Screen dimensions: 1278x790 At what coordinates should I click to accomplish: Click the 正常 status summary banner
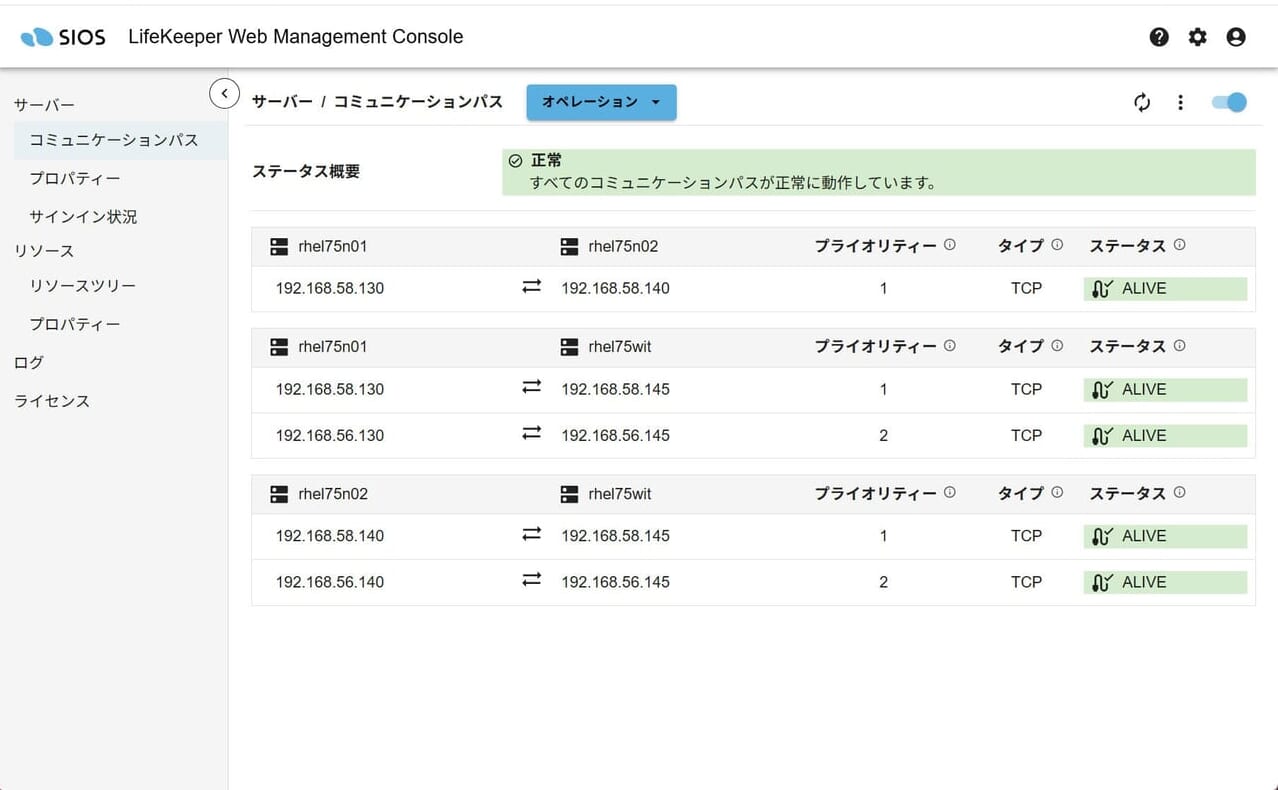pos(878,172)
